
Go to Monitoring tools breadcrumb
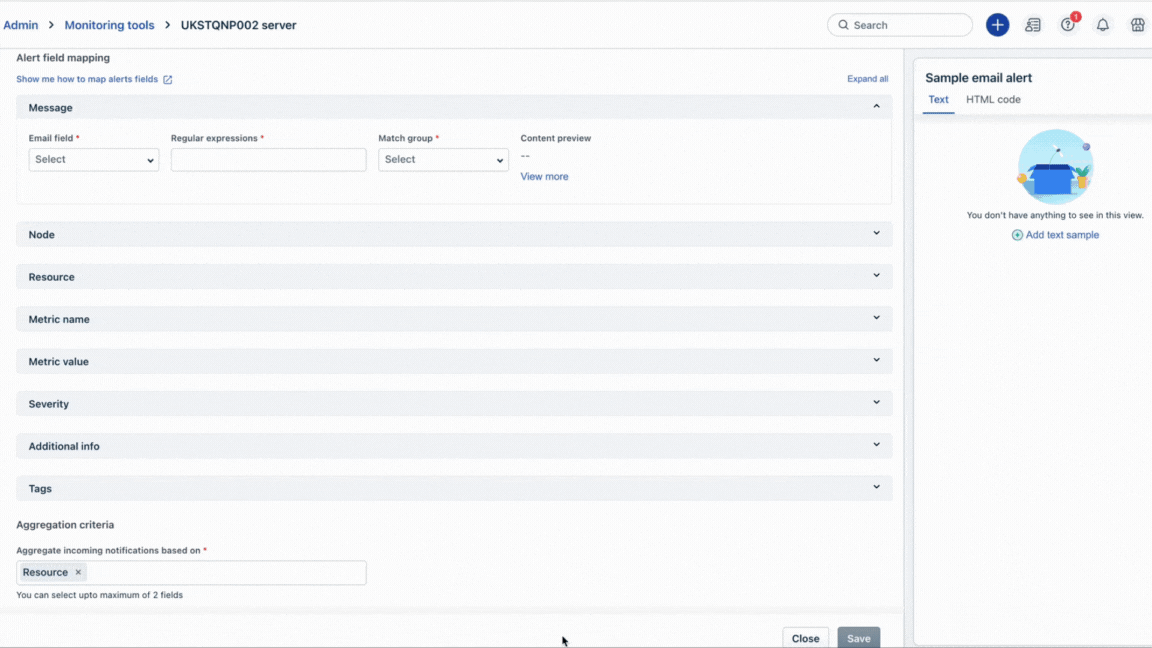109,25
